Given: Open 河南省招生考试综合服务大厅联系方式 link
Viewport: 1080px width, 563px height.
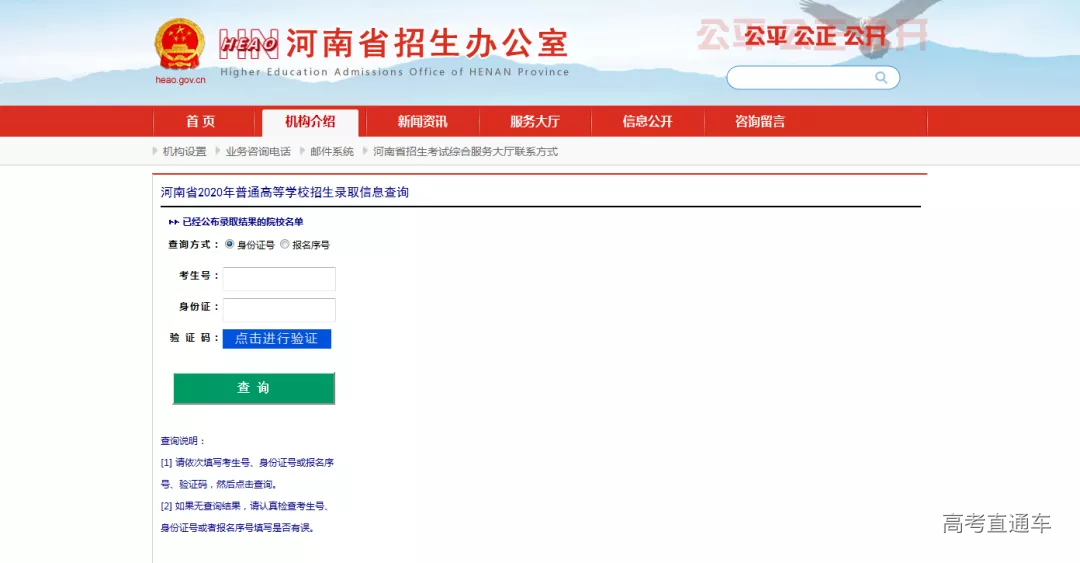Looking at the screenshot, I should coord(465,152).
